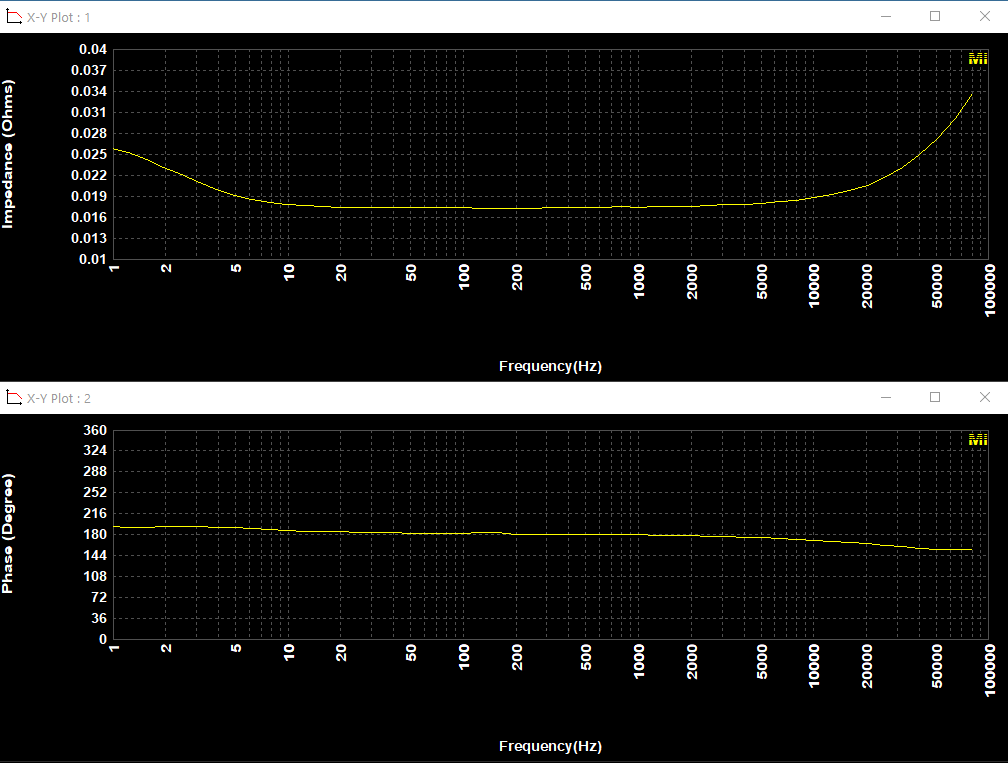
Task: Click the X-Y Plot 1 window icon
Action: (14, 17)
